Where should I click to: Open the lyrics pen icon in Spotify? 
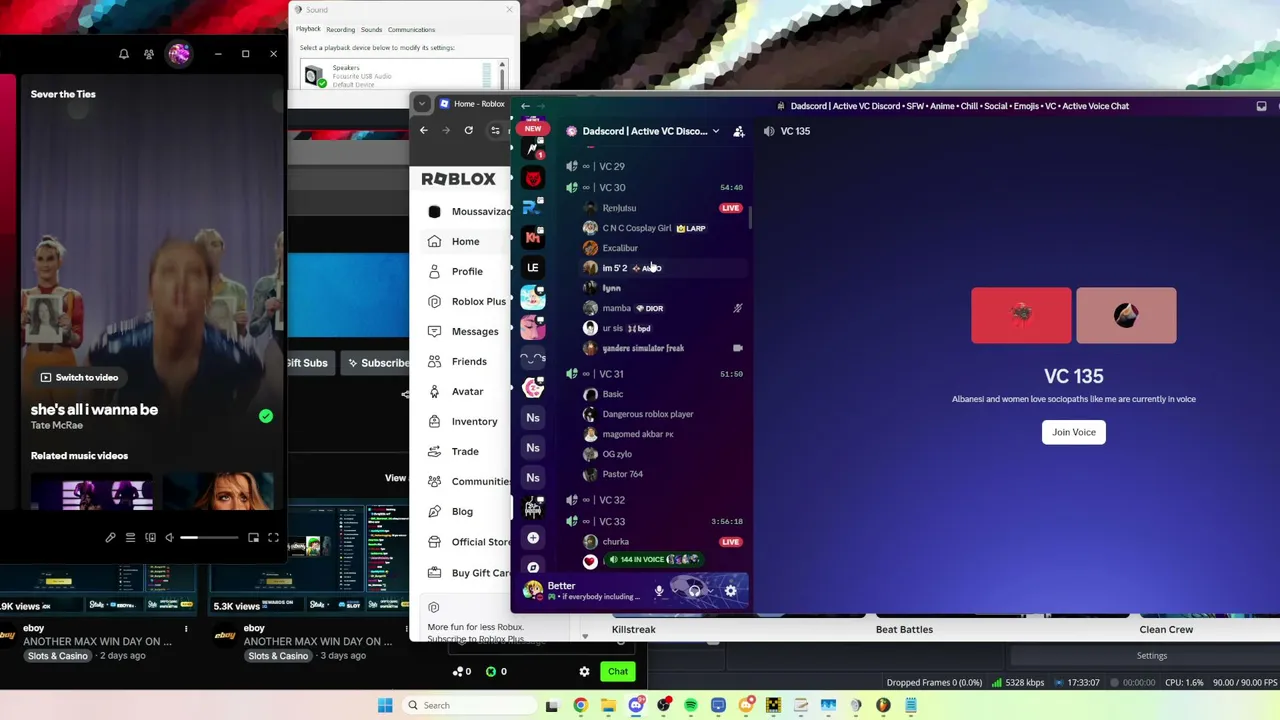(110, 538)
